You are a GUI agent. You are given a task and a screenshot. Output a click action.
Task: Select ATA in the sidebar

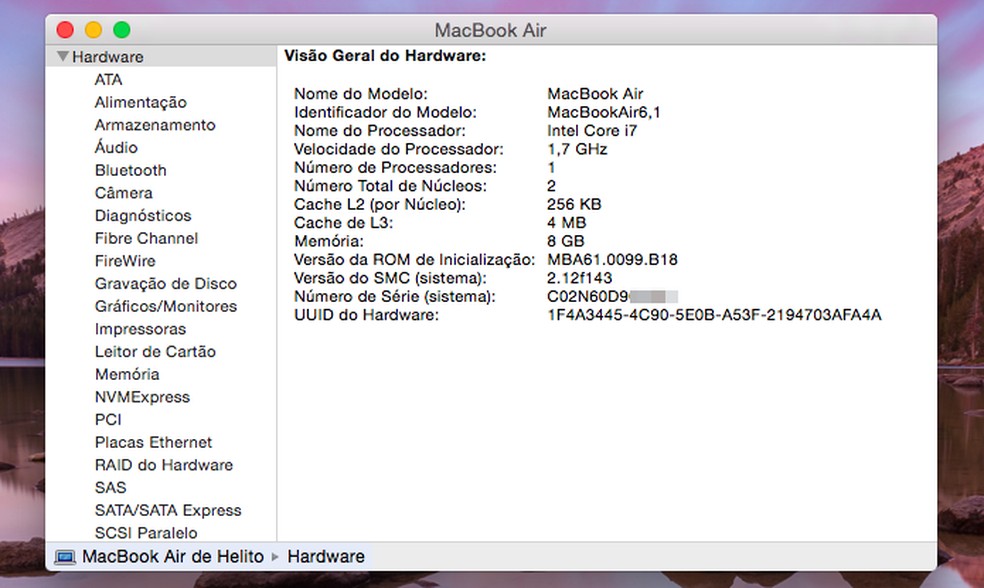pyautogui.click(x=108, y=80)
